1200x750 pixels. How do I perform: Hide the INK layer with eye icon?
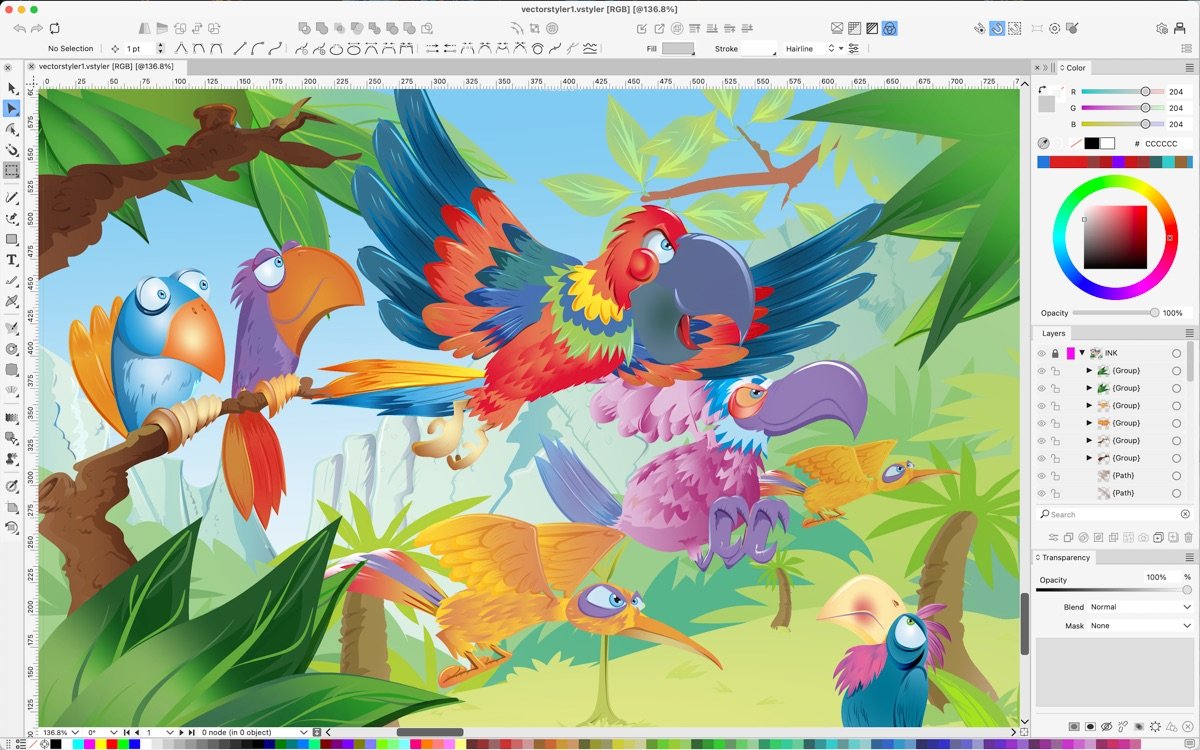[1041, 353]
